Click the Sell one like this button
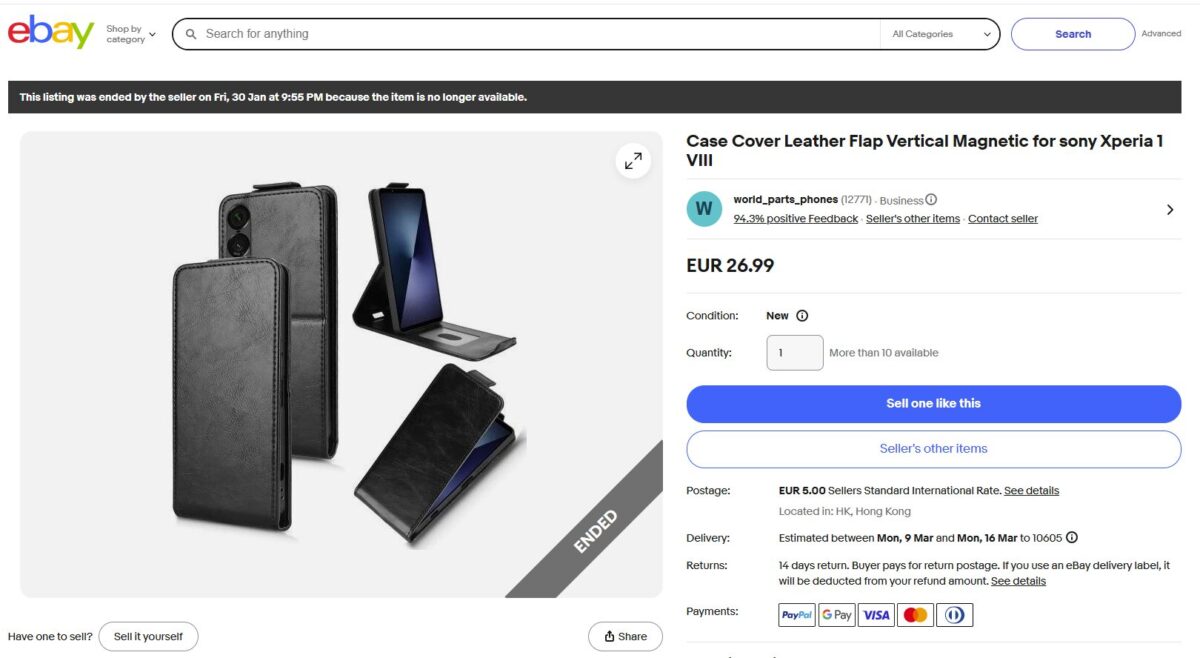 click(x=933, y=404)
